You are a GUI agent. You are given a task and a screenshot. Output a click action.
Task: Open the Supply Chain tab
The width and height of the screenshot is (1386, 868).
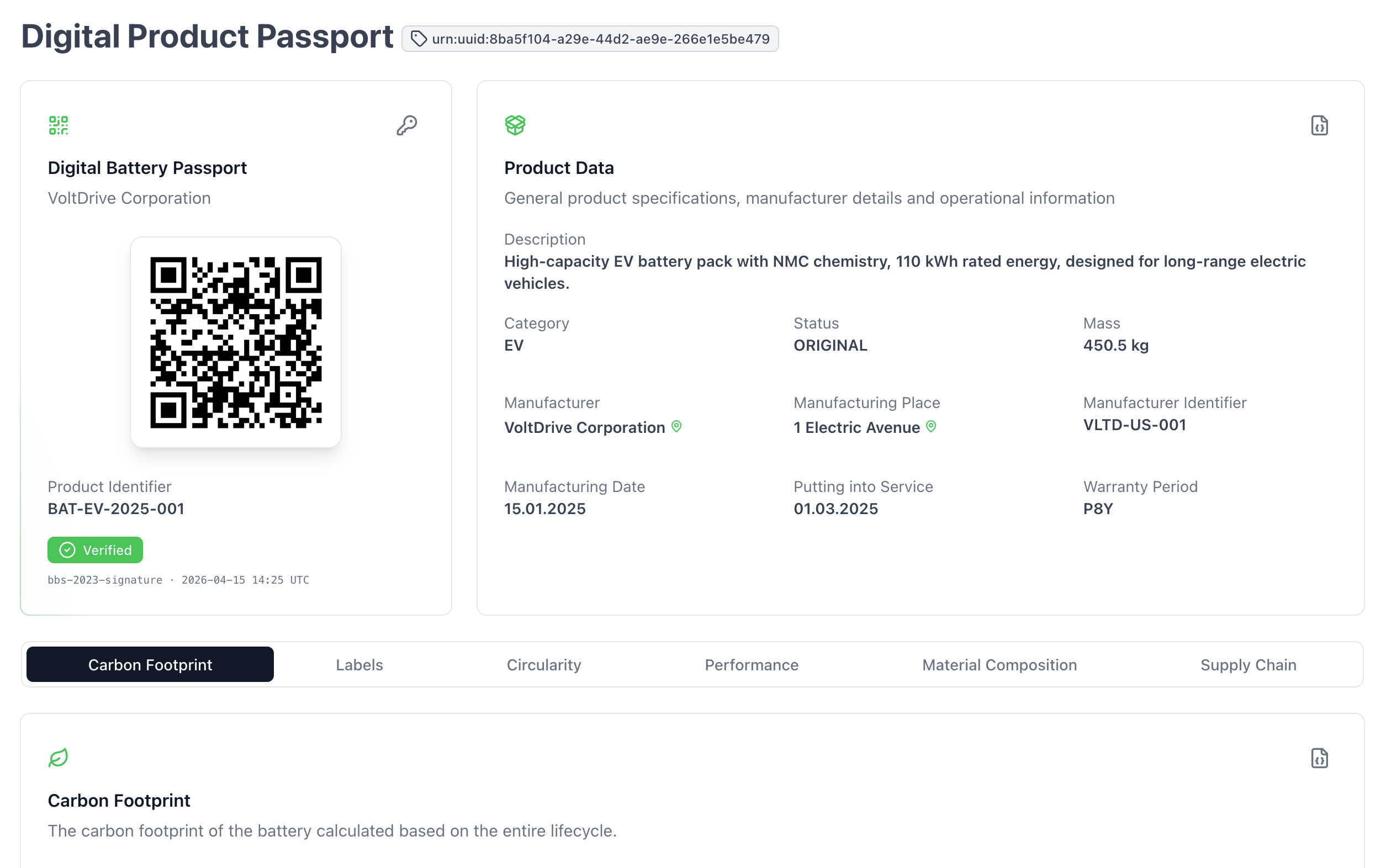point(1247,664)
